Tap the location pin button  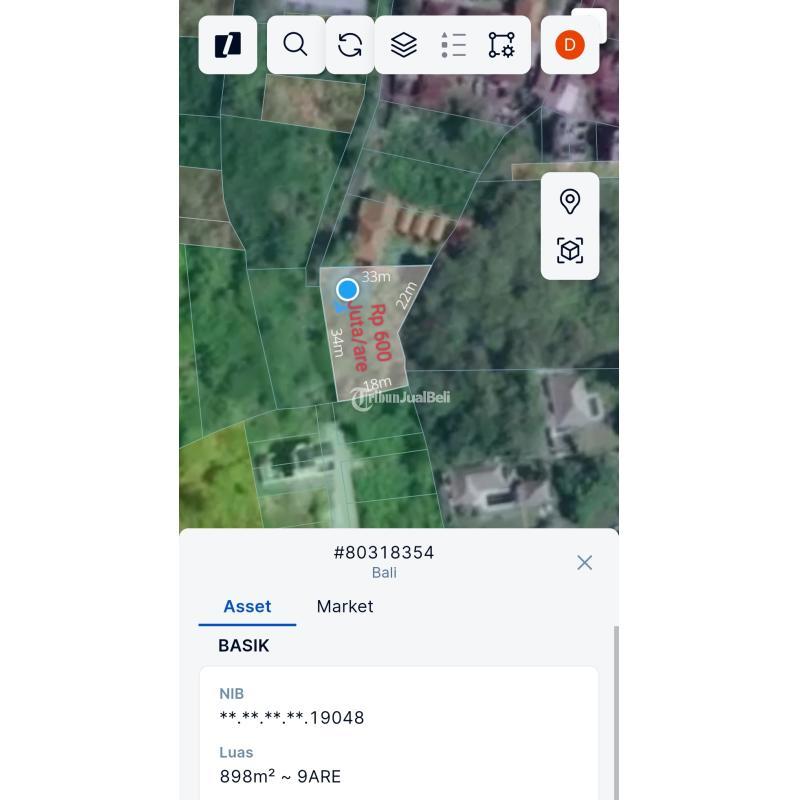coord(570,201)
